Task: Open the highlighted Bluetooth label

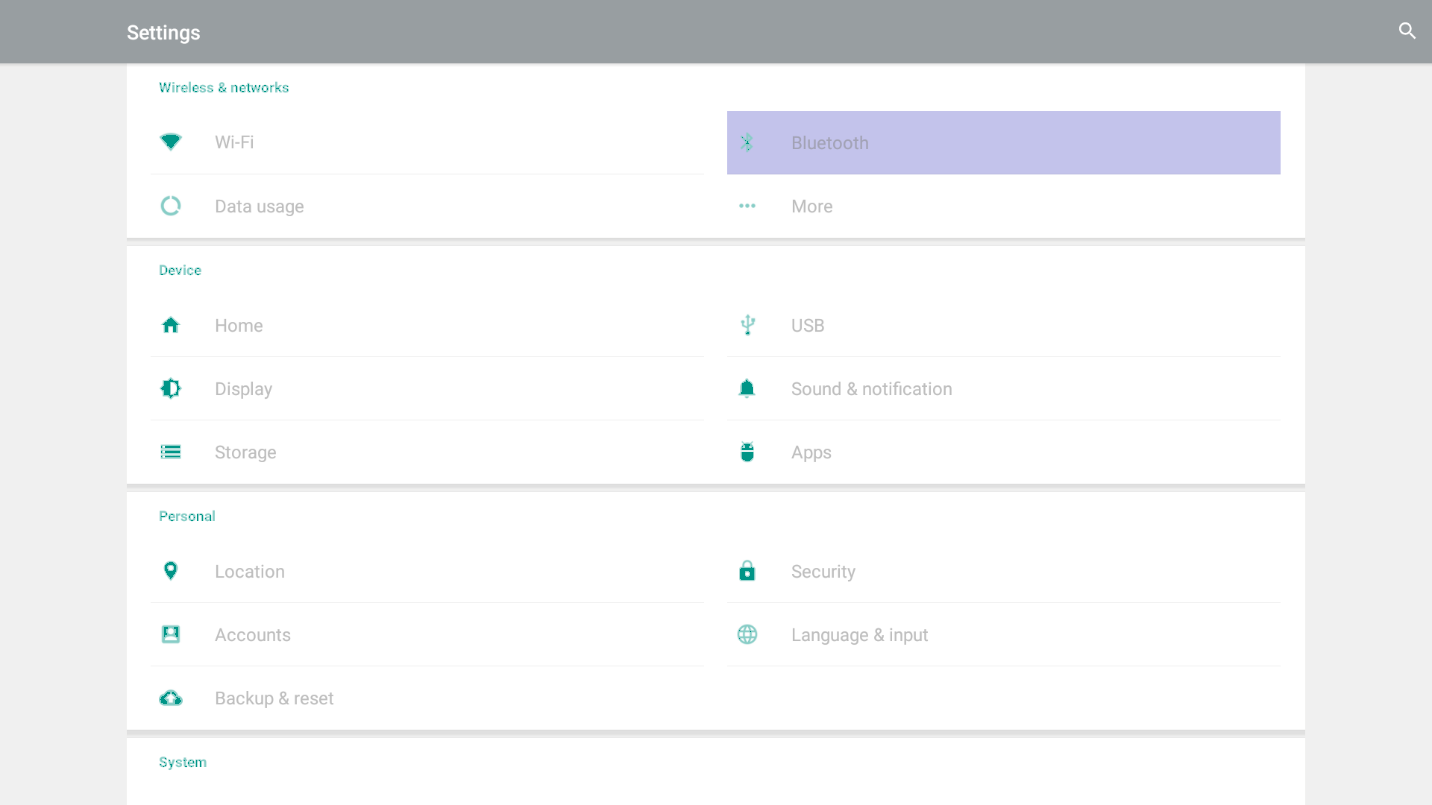Action: tap(830, 143)
